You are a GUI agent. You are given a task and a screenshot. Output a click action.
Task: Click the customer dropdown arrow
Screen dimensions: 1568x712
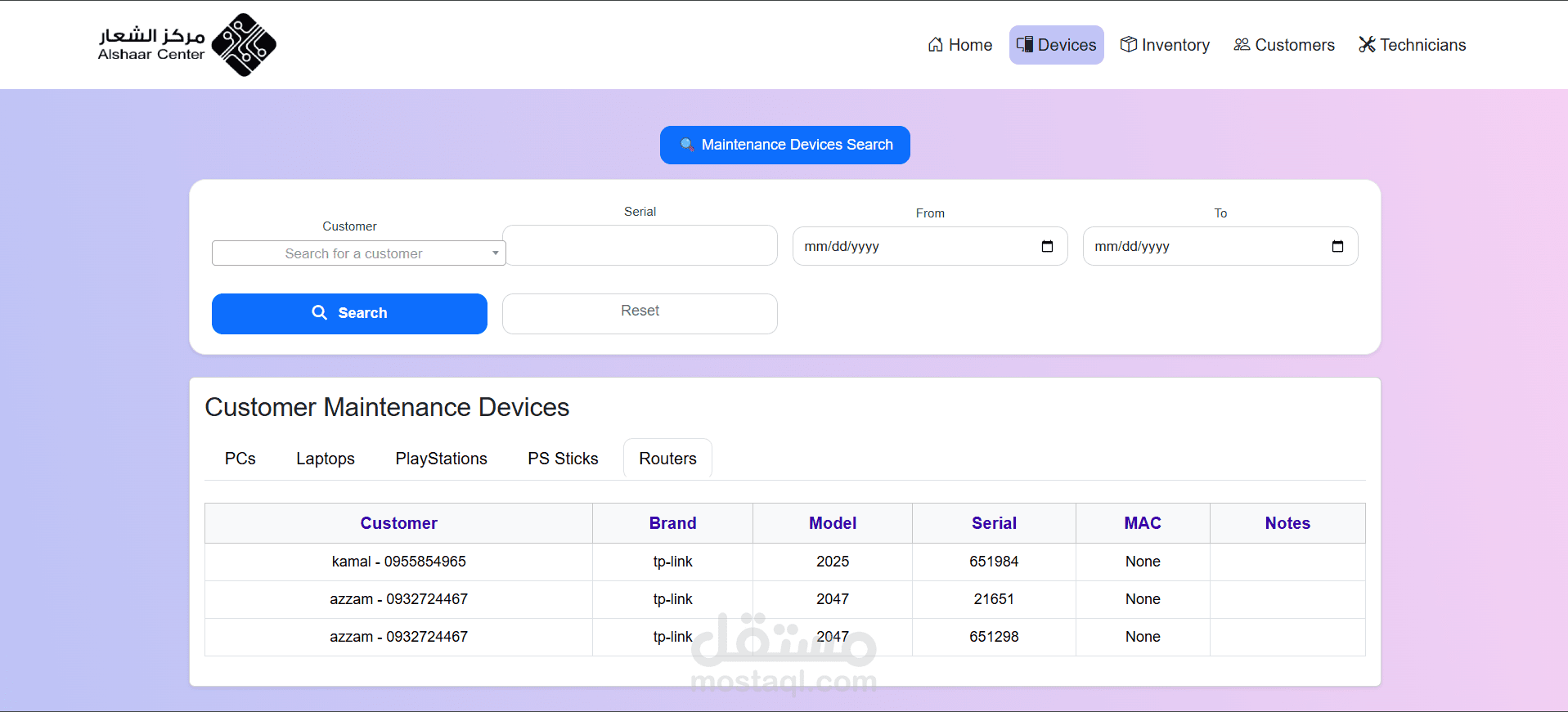[495, 253]
